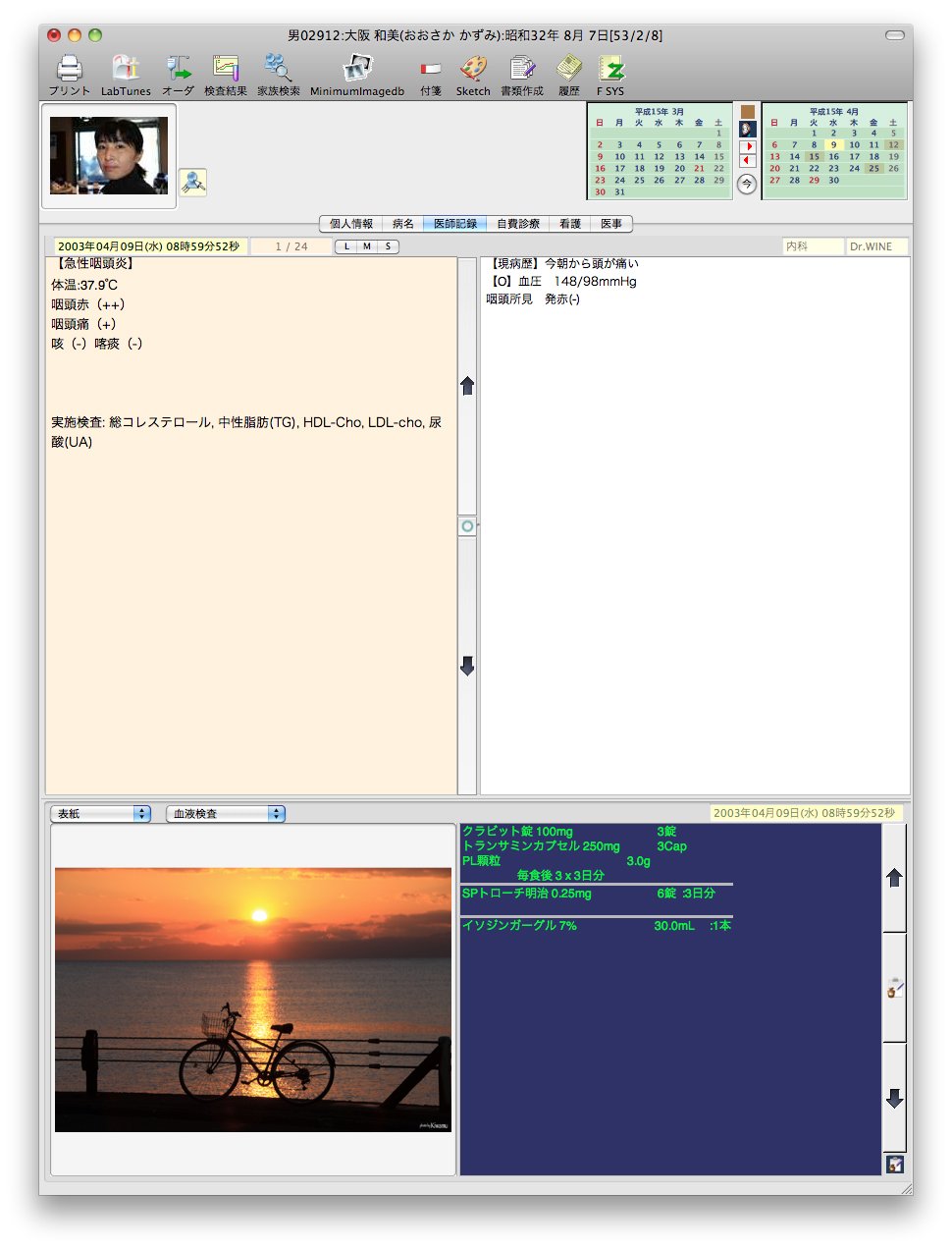Click the 内科 department field
Viewport: 952px width, 1249px height.
[x=813, y=246]
